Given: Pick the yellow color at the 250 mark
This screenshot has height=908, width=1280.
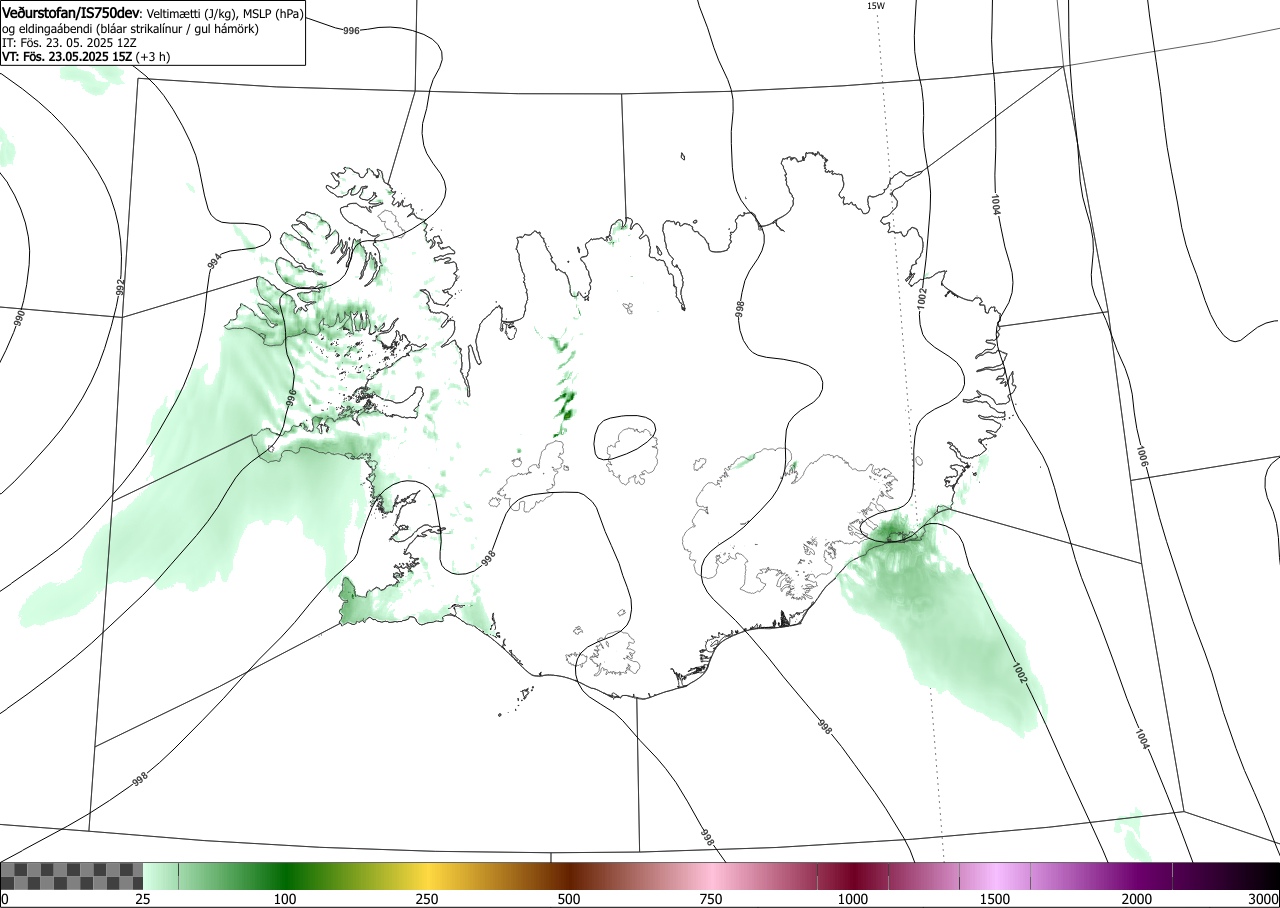Looking at the screenshot, I should pos(427,876).
